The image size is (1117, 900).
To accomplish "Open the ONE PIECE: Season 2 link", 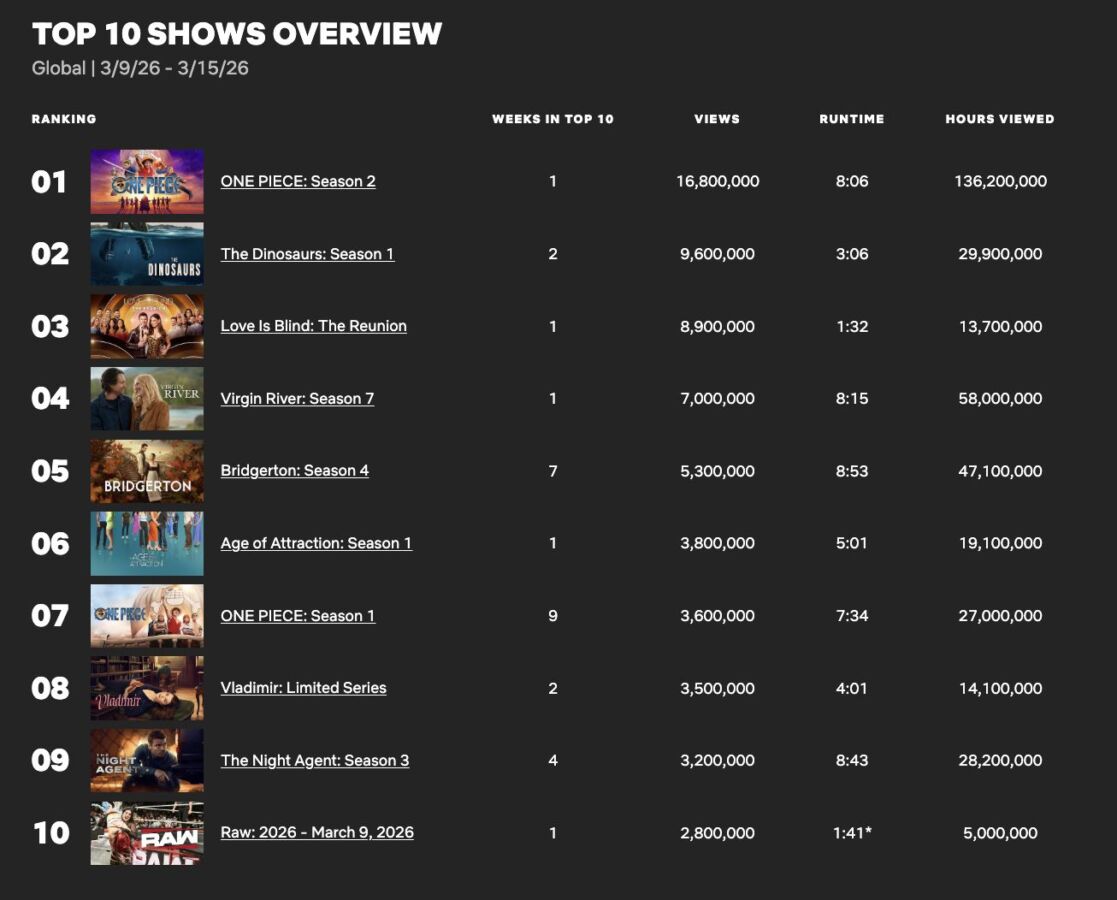I will click(298, 182).
